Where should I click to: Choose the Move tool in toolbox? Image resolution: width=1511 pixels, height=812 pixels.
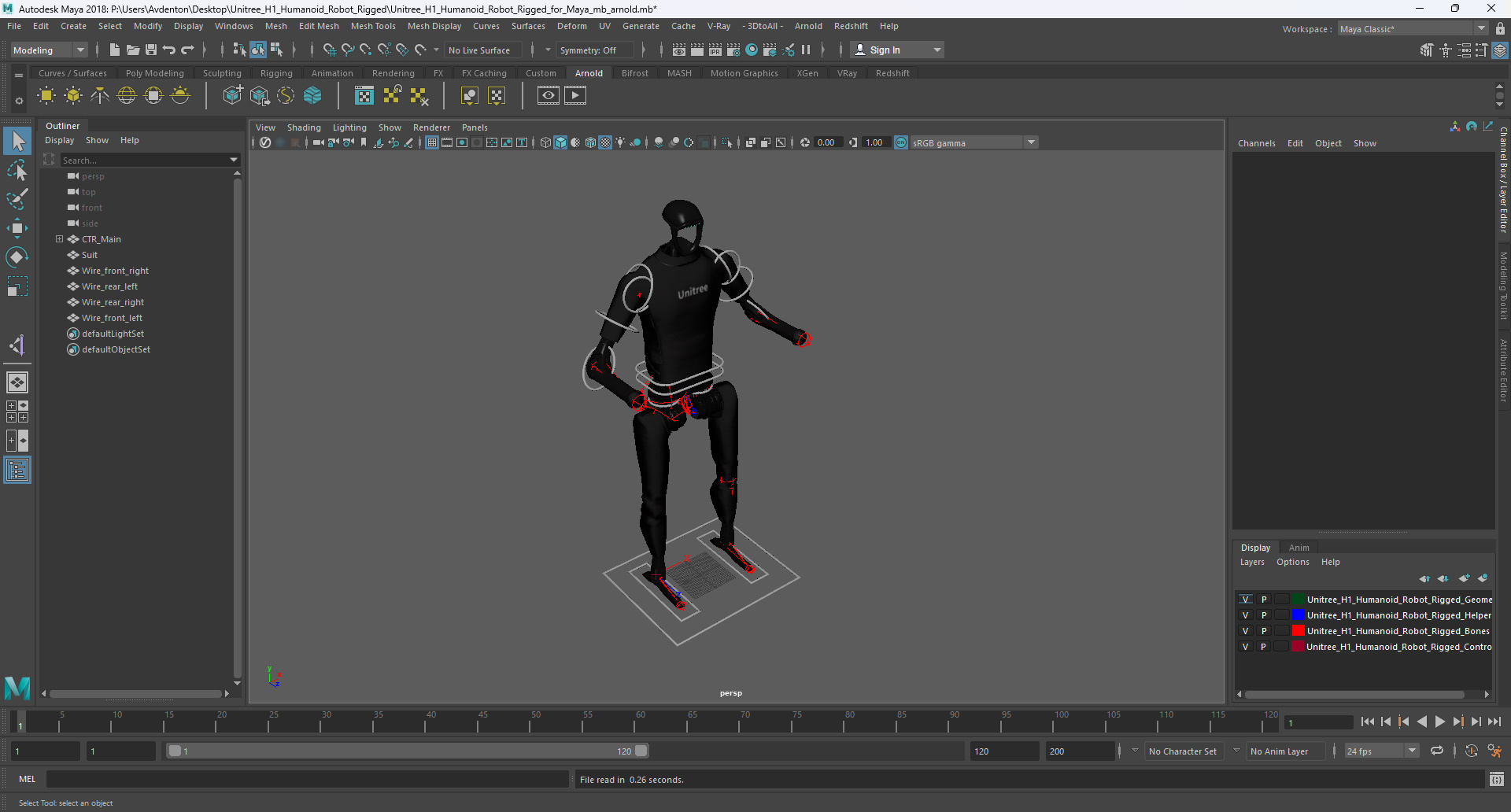17,228
